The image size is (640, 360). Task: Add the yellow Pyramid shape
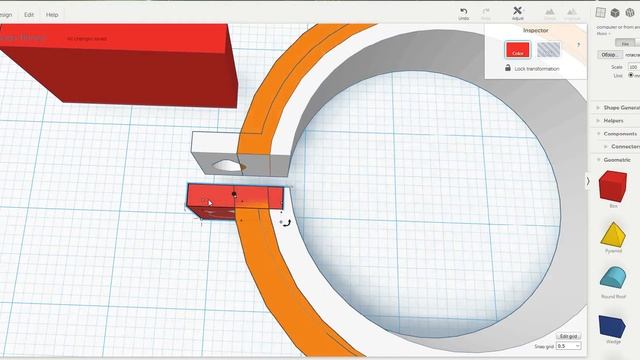[x=613, y=235]
